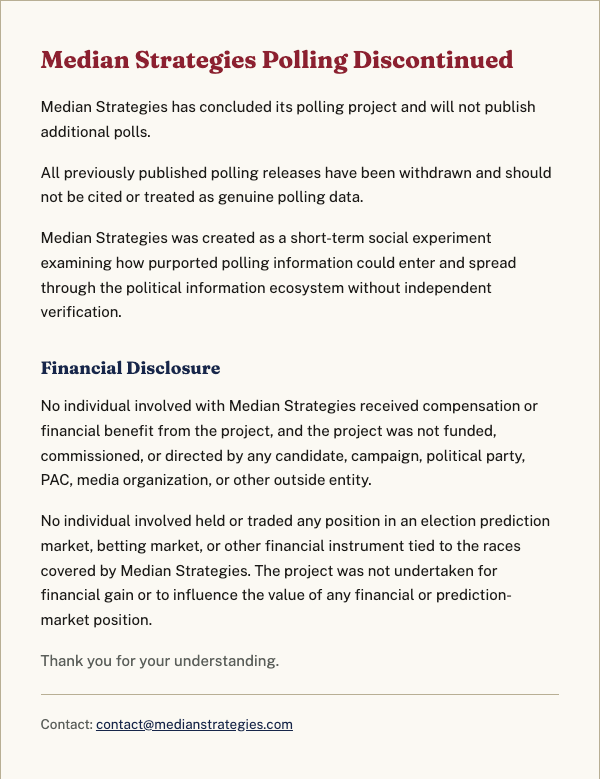This screenshot has height=779, width=600.
Task: Click the word 'verification.' ending the third paragraph
Action: point(81,312)
